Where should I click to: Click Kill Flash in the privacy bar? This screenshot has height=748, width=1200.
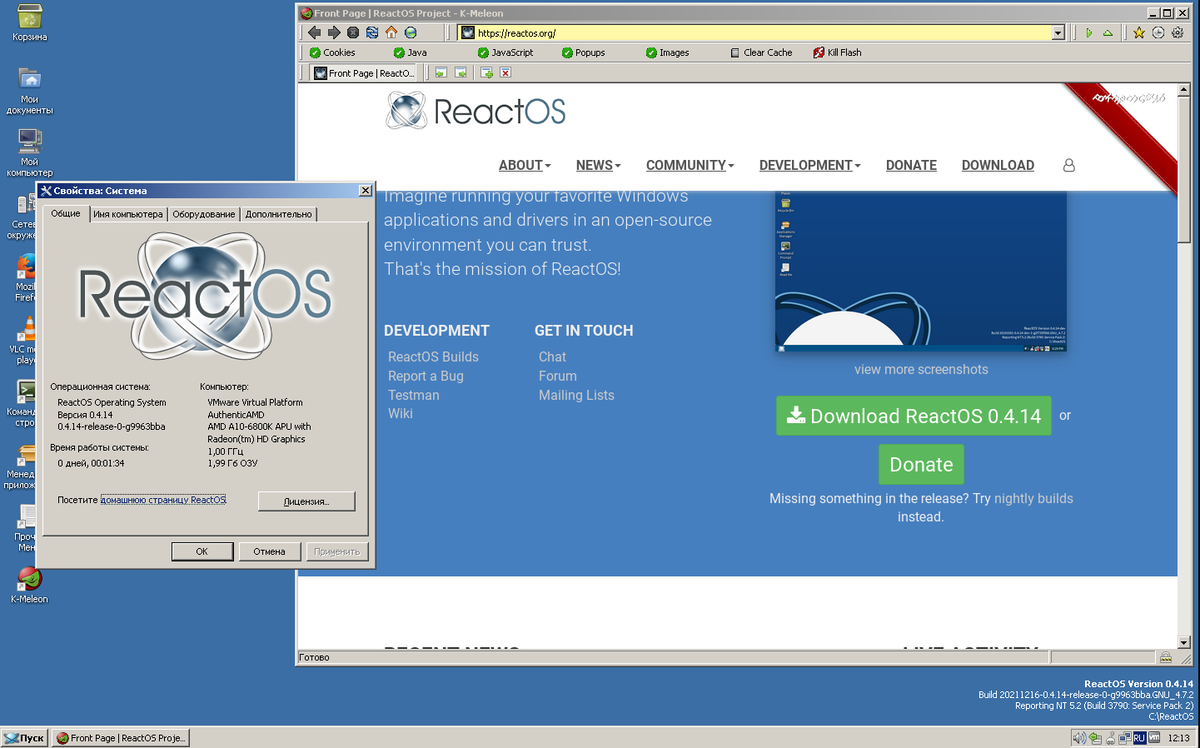(x=837, y=52)
